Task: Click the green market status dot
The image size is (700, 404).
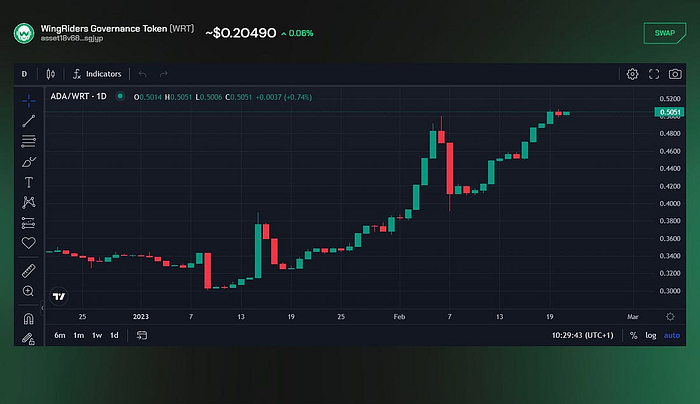Action: [x=120, y=96]
